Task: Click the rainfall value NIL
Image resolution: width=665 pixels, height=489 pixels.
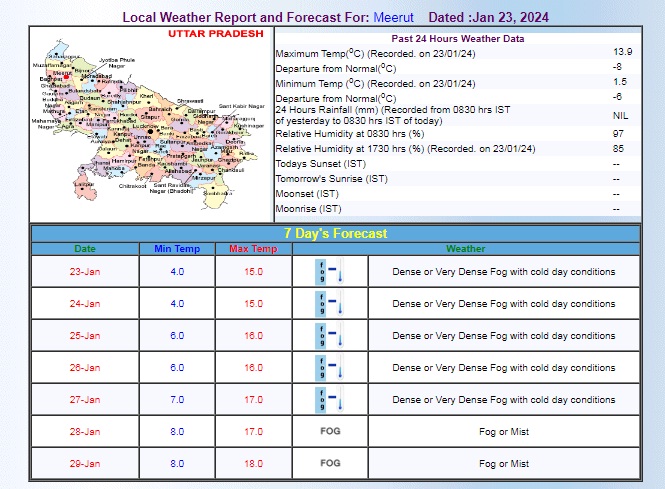Action: (x=620, y=116)
